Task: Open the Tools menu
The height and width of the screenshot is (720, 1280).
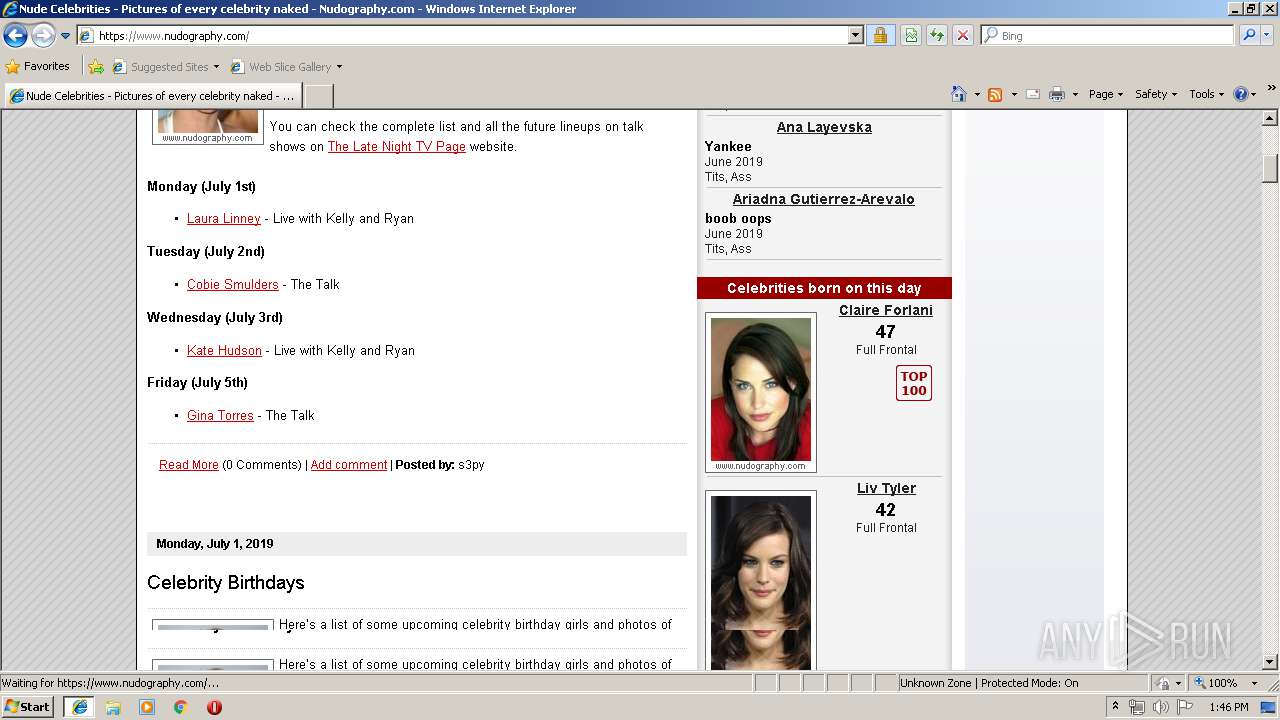Action: [x=1206, y=94]
